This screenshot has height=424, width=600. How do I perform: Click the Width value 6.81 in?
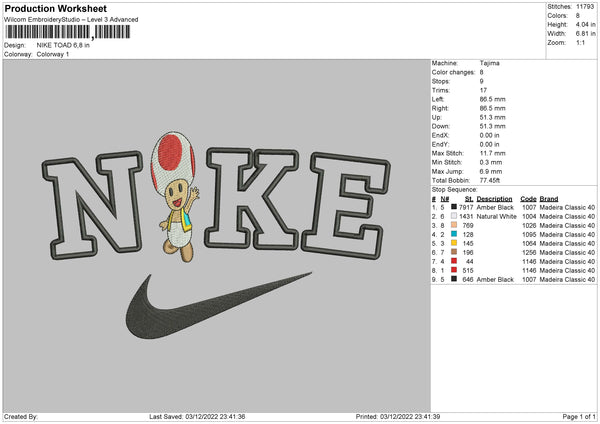pyautogui.click(x=585, y=34)
